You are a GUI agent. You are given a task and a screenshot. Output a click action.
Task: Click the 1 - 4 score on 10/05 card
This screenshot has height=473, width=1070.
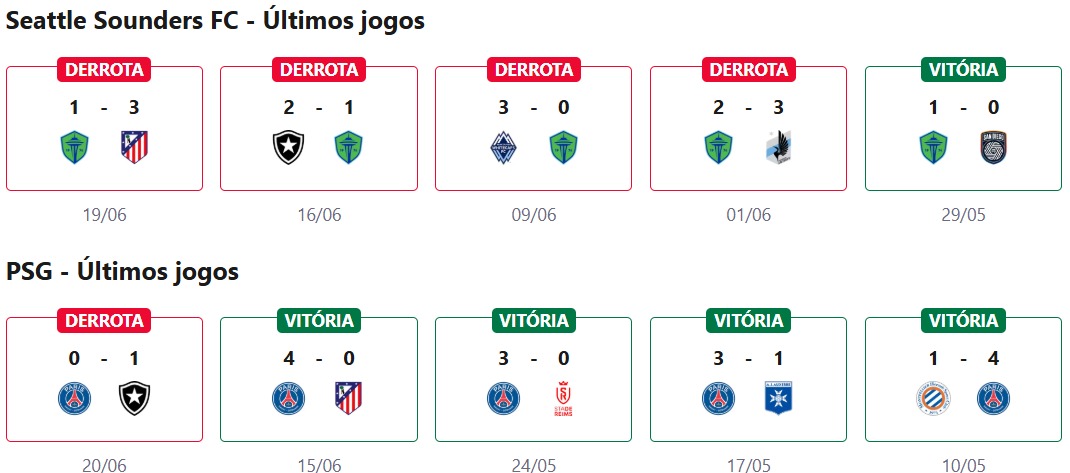point(963,358)
